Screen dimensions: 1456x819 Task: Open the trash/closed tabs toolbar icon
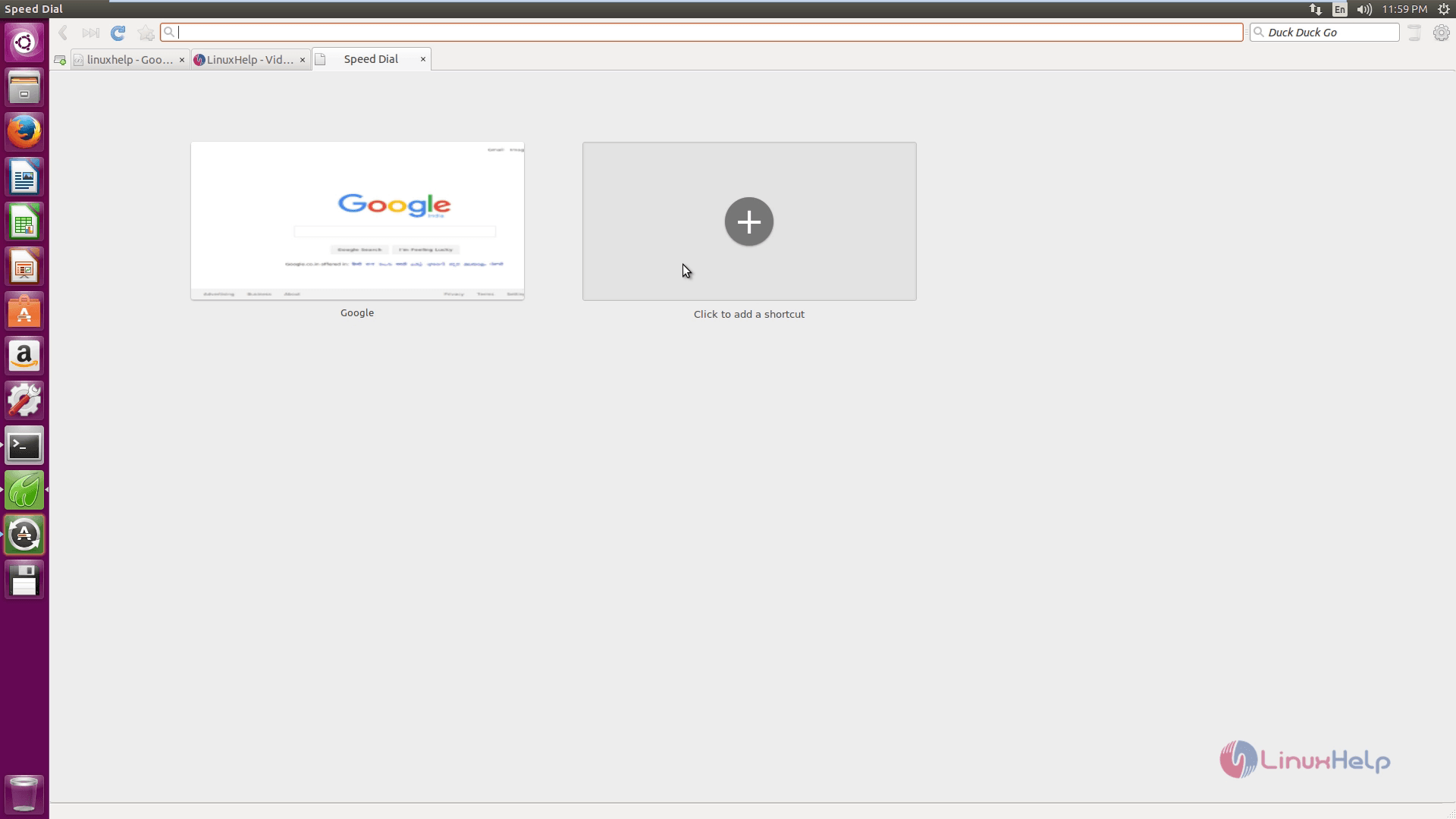pyautogui.click(x=1414, y=33)
